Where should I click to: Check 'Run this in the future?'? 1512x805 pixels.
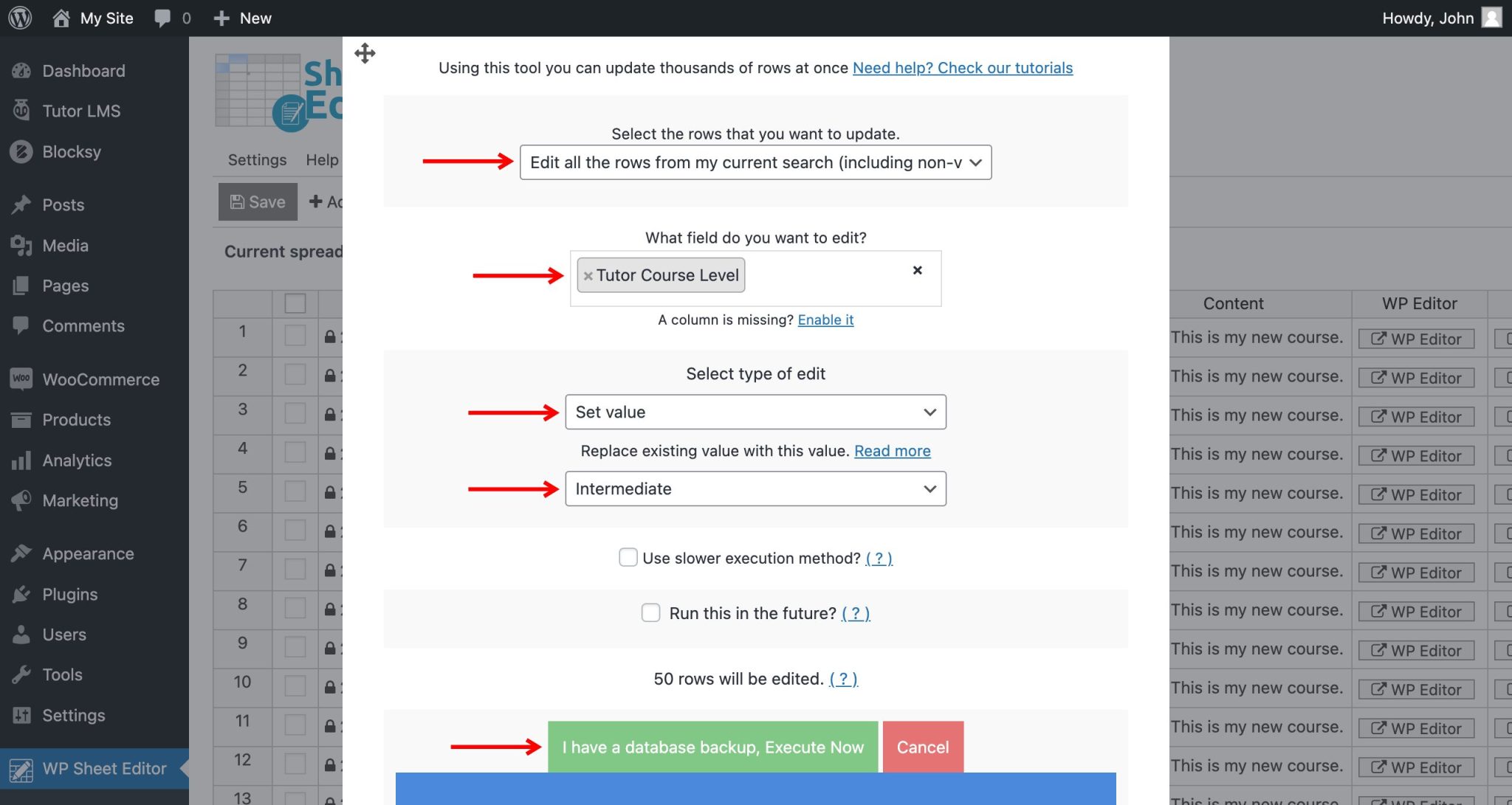[650, 612]
